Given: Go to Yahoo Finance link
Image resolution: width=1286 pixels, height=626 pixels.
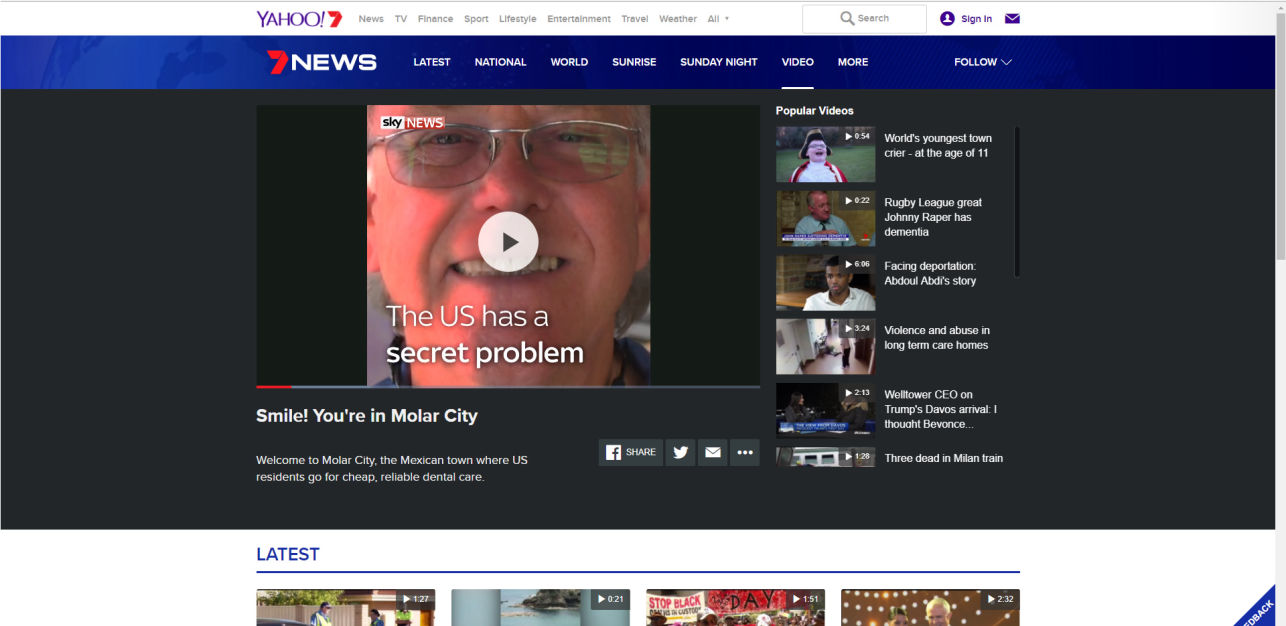Looking at the screenshot, I should pyautogui.click(x=435, y=18).
